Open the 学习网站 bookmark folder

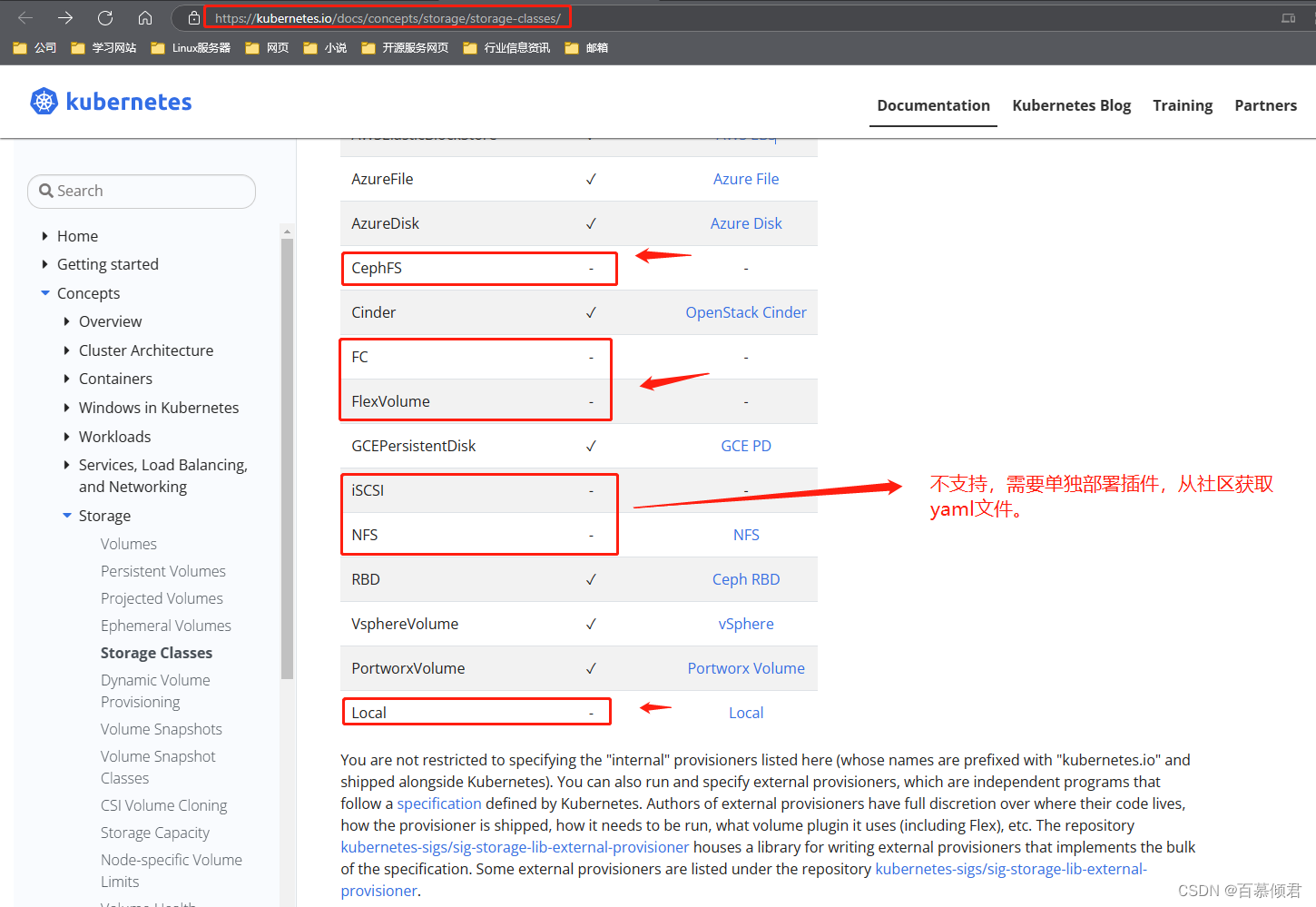103,48
